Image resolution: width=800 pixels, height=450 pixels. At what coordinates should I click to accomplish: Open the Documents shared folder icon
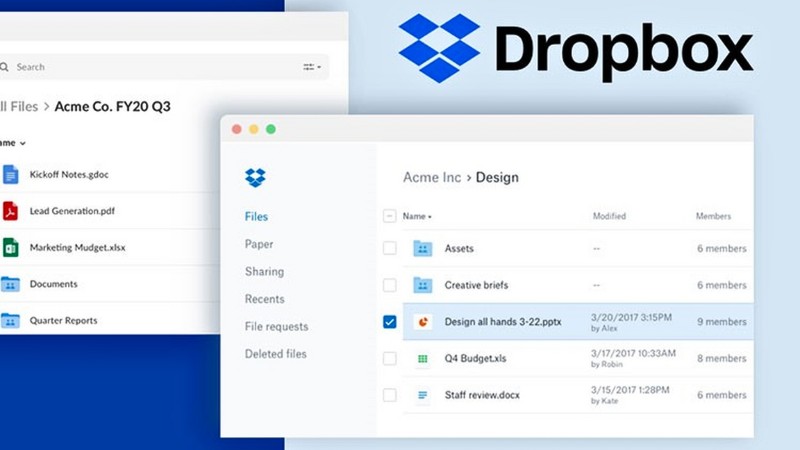click(x=10, y=284)
